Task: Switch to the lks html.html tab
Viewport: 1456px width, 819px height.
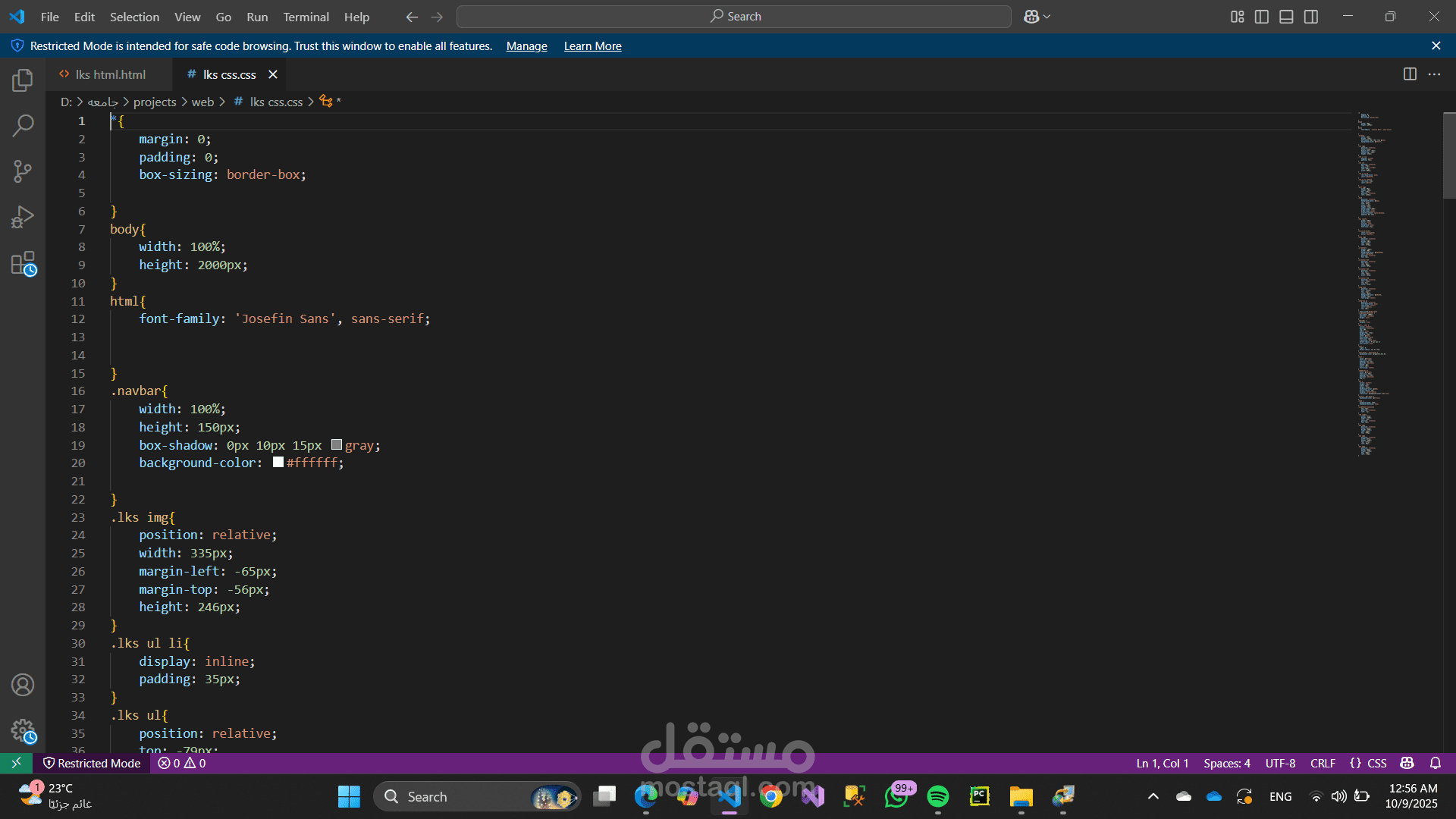Action: point(110,74)
